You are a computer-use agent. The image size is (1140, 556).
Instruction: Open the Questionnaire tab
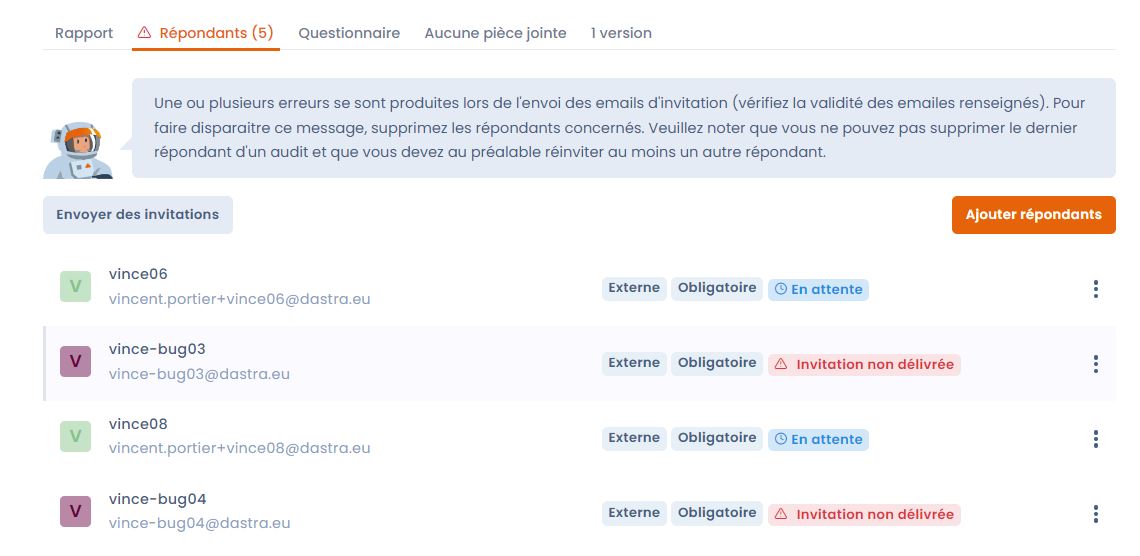pyautogui.click(x=349, y=33)
